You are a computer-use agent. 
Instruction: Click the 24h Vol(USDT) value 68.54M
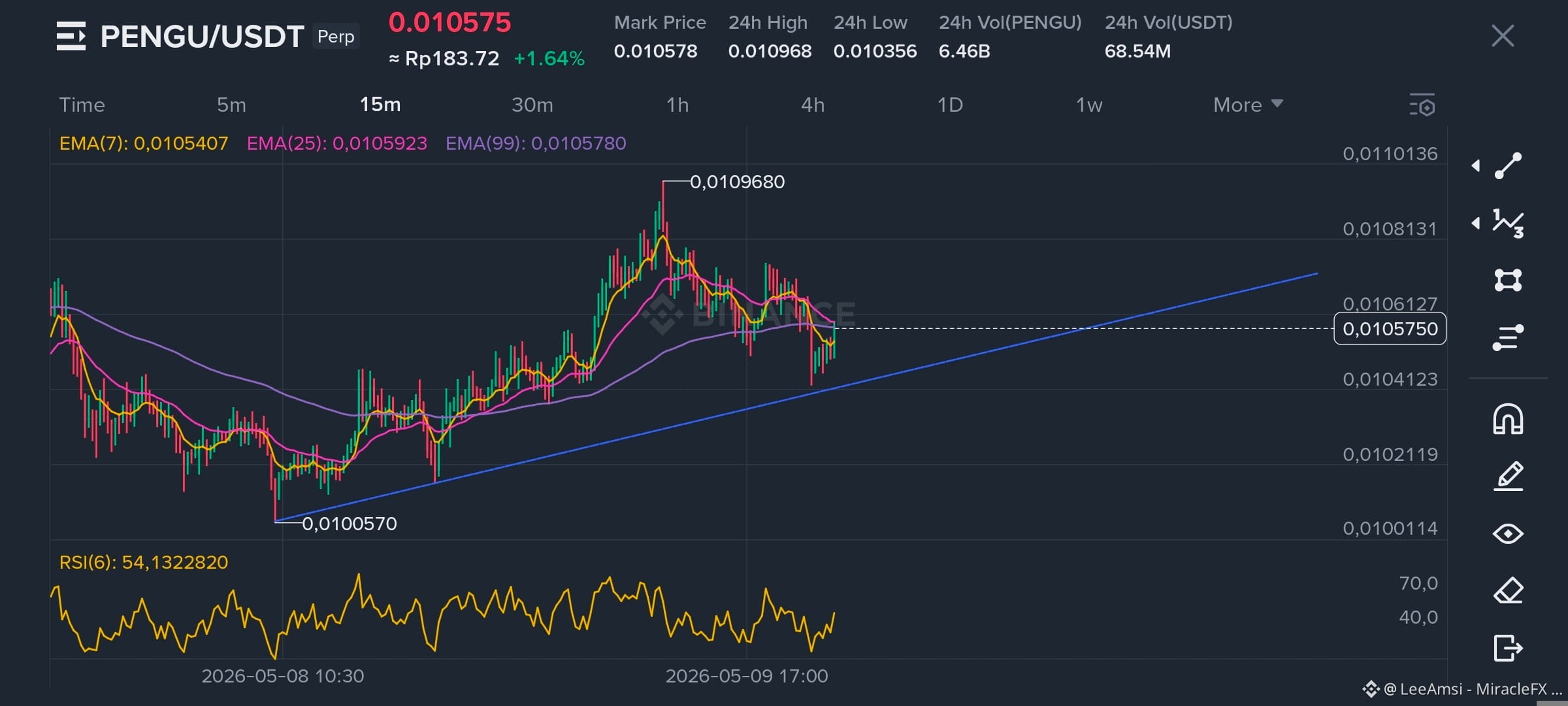[x=1137, y=51]
